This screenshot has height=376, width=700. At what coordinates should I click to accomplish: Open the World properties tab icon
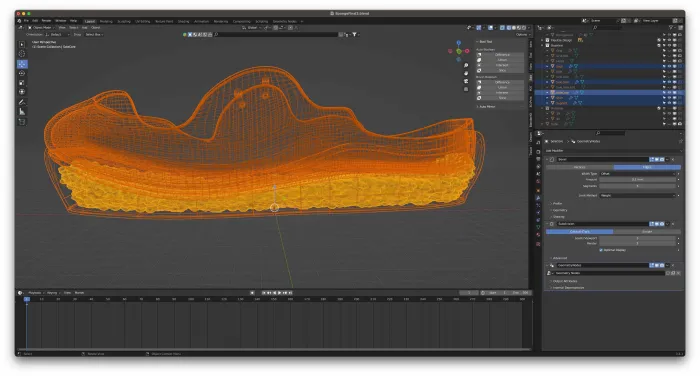tap(538, 182)
